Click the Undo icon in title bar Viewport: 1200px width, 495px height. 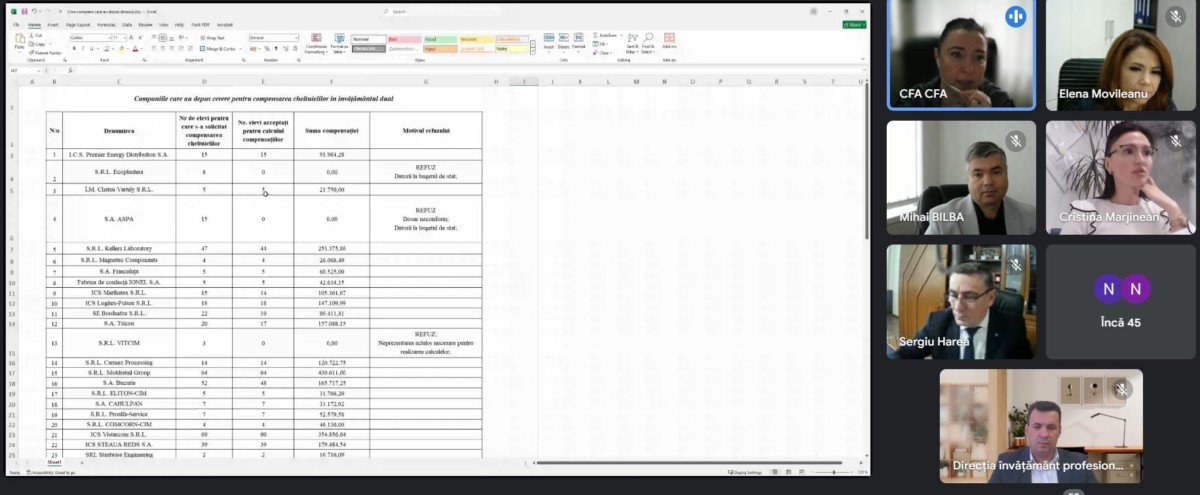(34, 11)
